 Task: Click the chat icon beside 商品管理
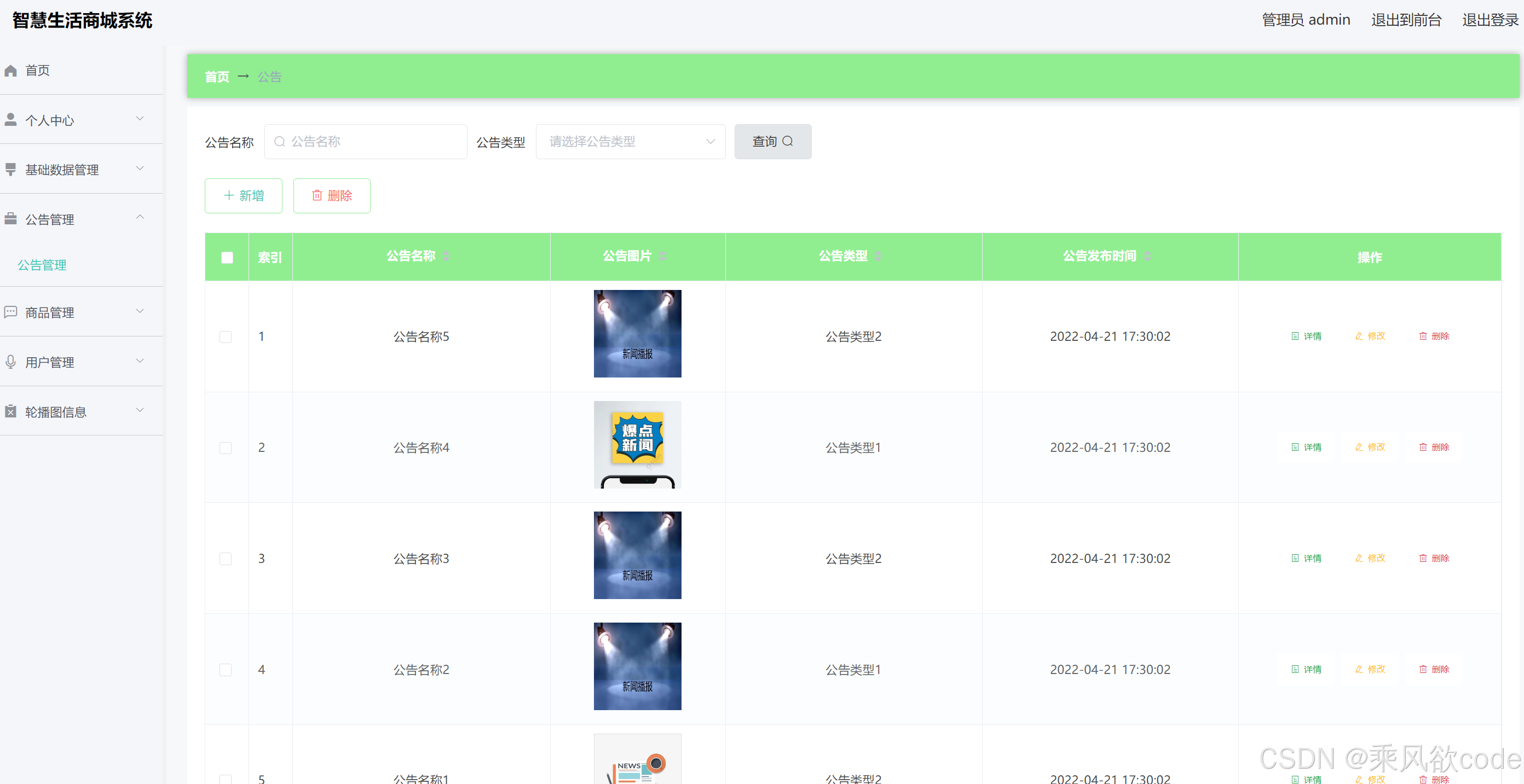(10, 312)
